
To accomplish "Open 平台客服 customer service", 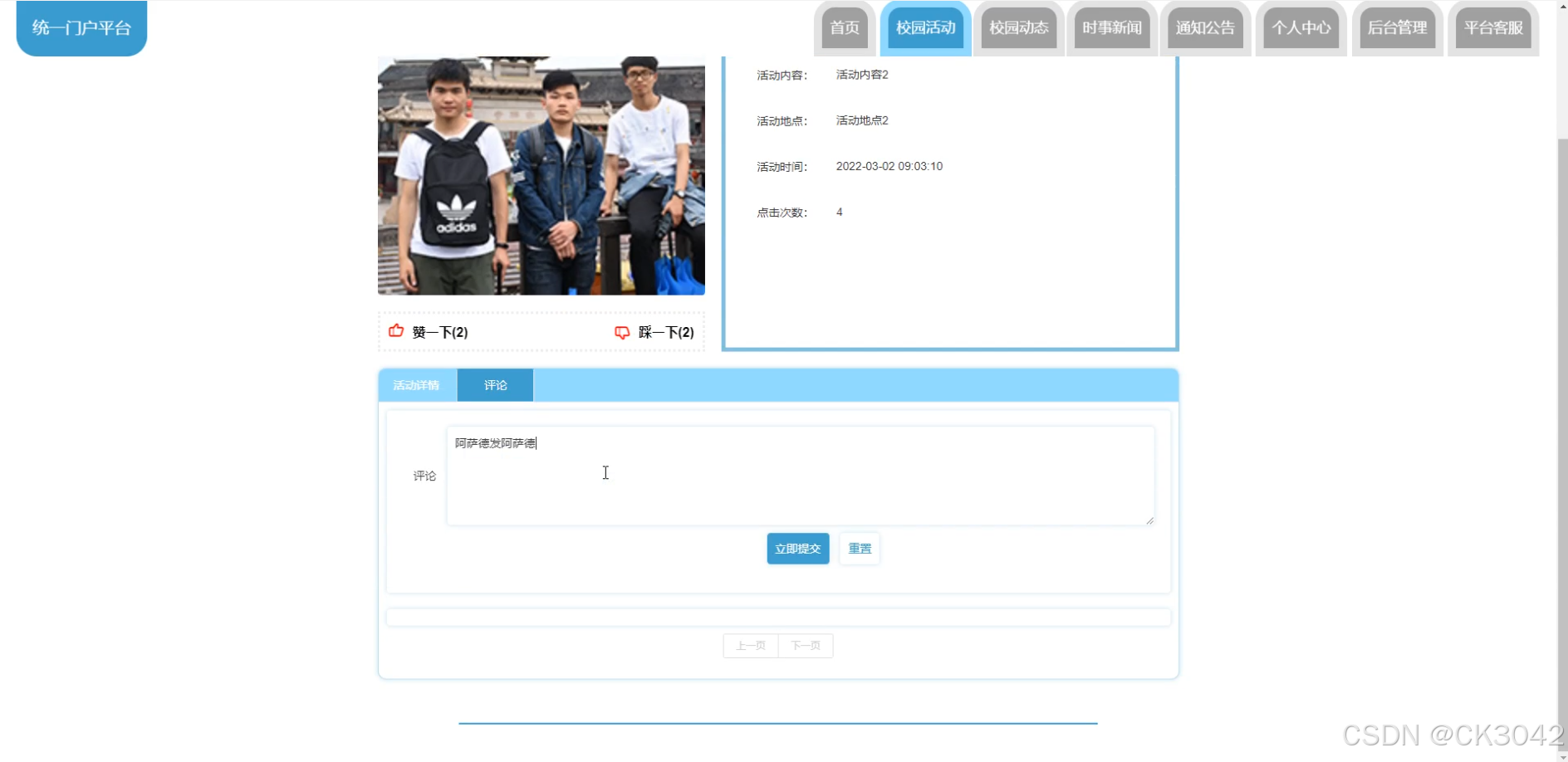I will click(x=1492, y=27).
